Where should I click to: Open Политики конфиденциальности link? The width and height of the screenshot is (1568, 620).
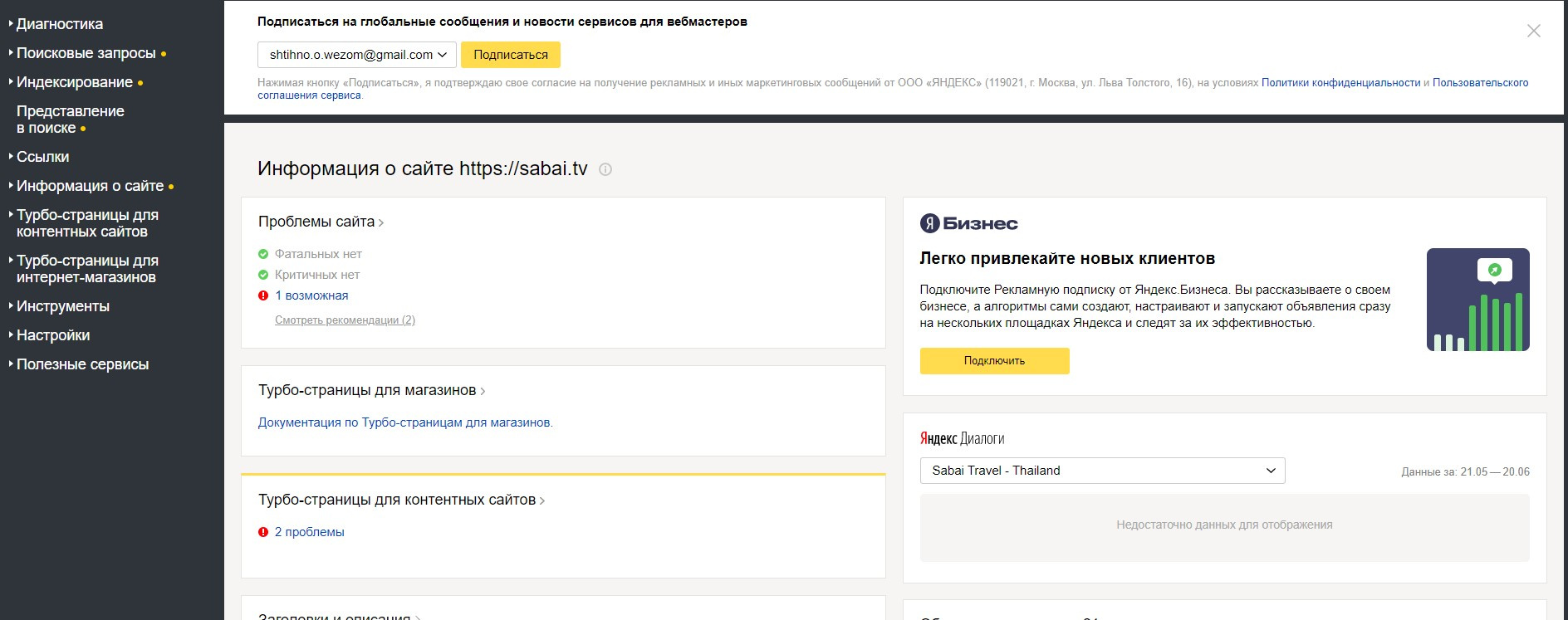click(1340, 83)
